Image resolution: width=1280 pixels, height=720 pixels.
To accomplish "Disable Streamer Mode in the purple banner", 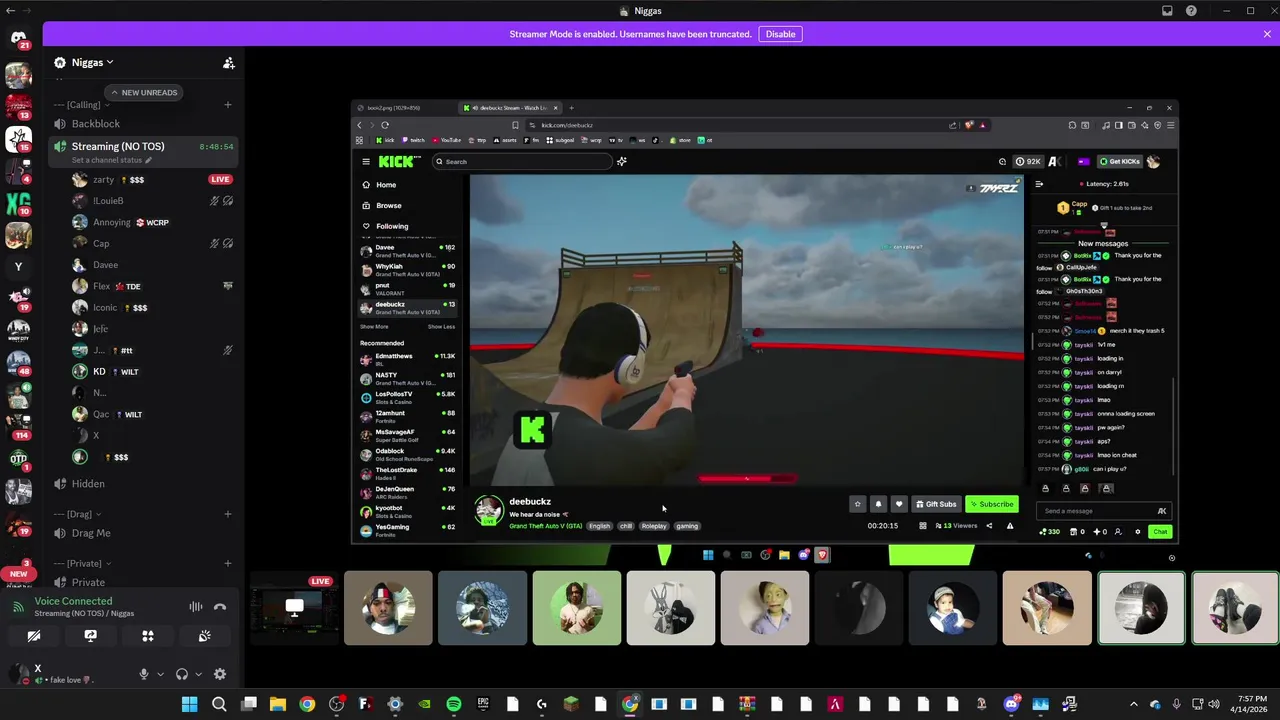I will tap(780, 34).
